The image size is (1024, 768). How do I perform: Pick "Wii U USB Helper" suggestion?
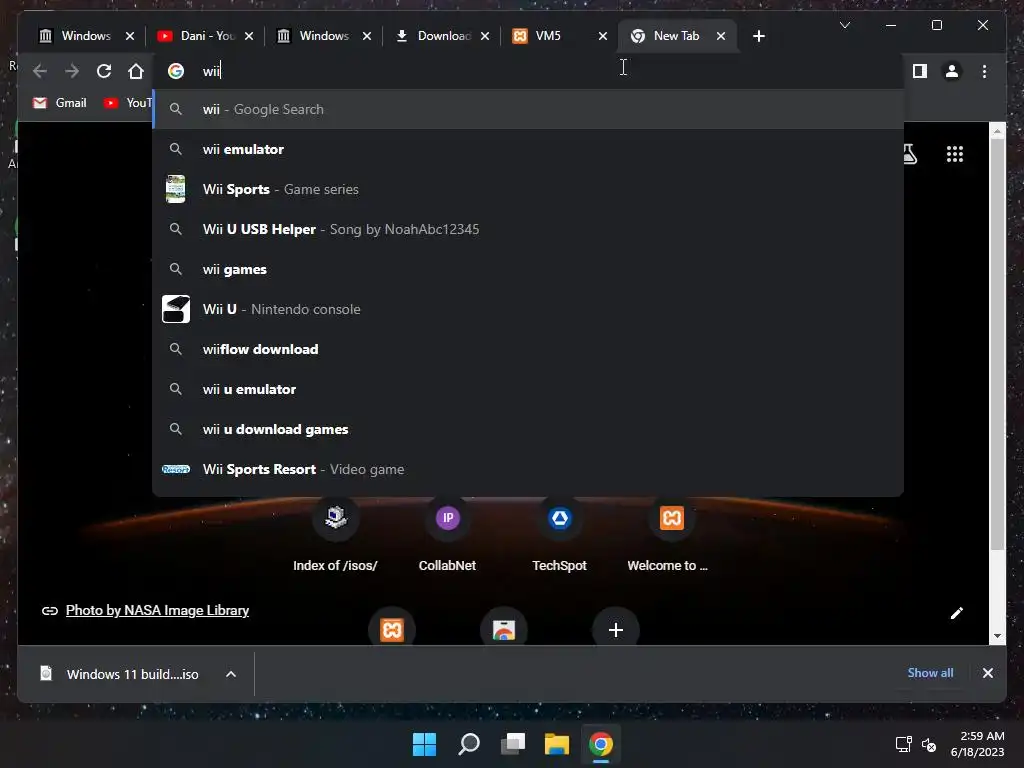click(528, 229)
